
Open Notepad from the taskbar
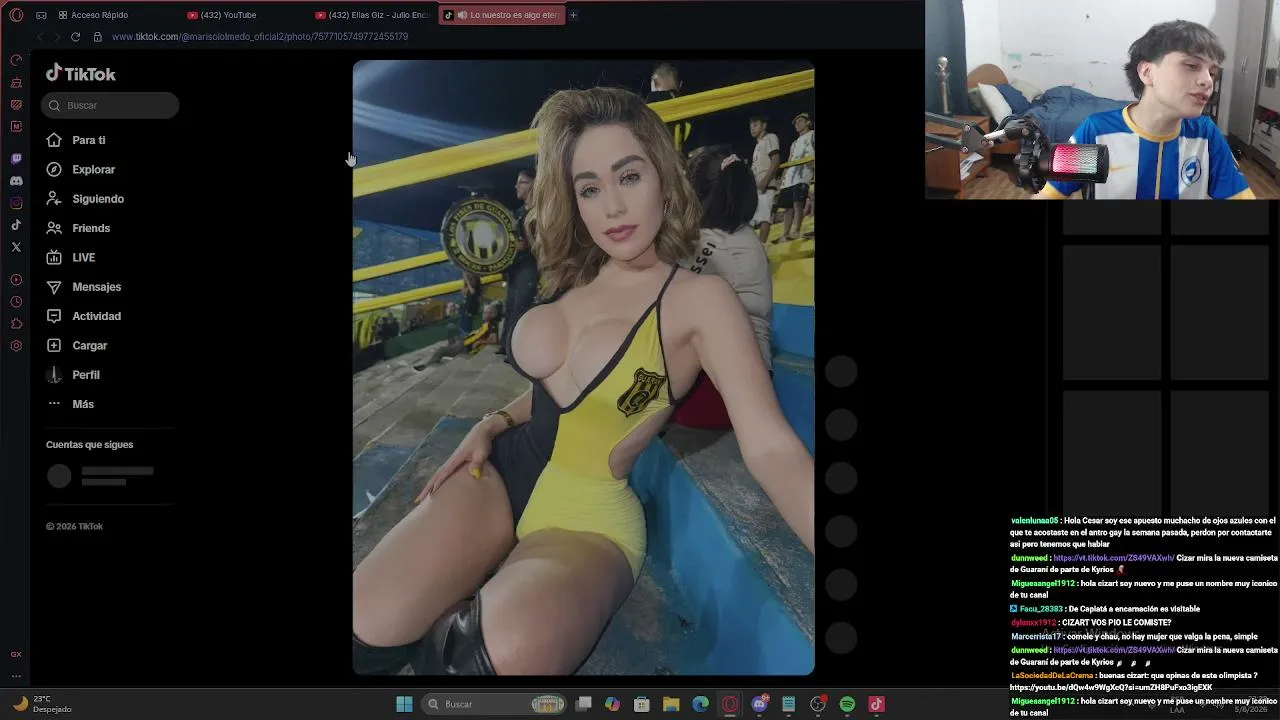[789, 704]
